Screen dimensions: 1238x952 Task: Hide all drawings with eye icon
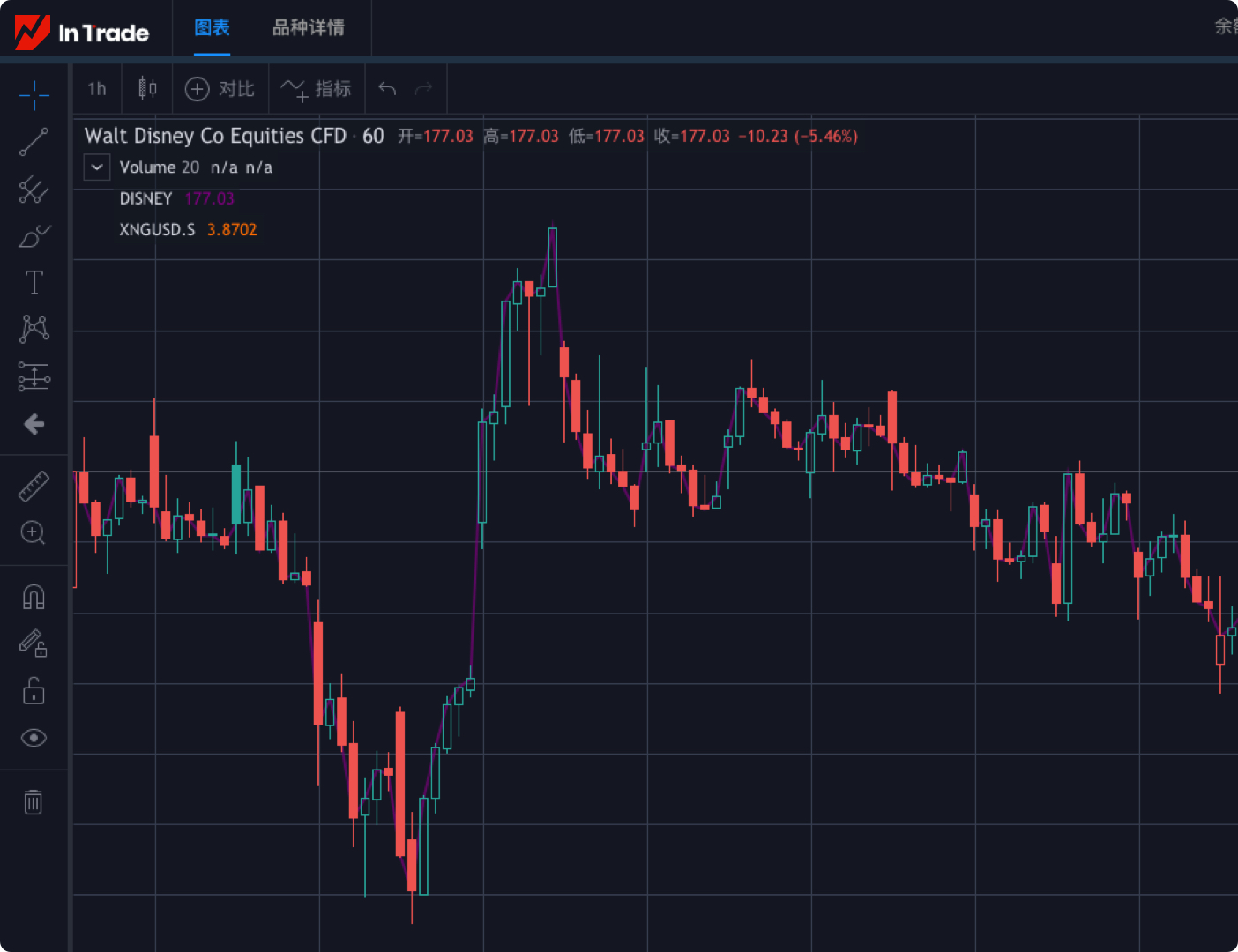coord(34,738)
